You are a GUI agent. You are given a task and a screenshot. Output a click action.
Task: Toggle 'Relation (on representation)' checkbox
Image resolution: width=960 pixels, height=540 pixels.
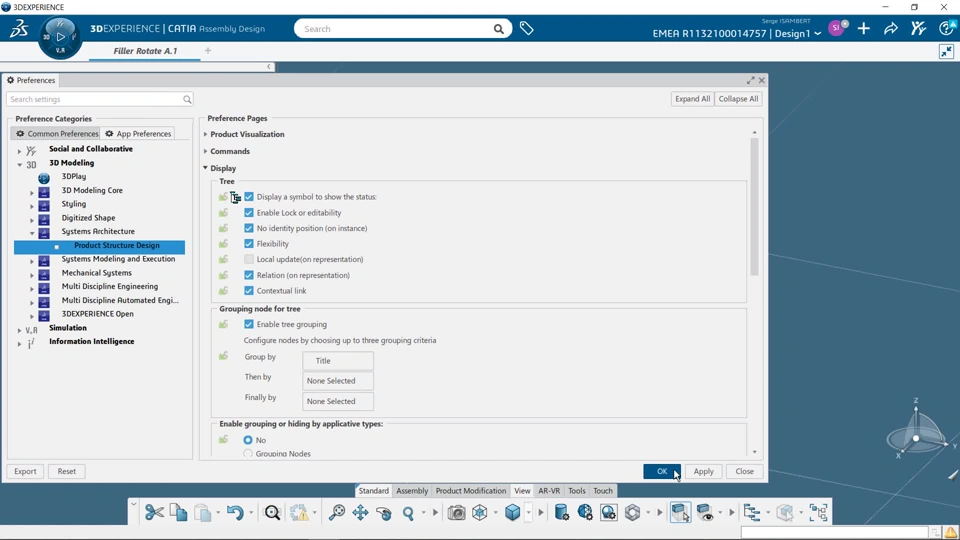(249, 275)
